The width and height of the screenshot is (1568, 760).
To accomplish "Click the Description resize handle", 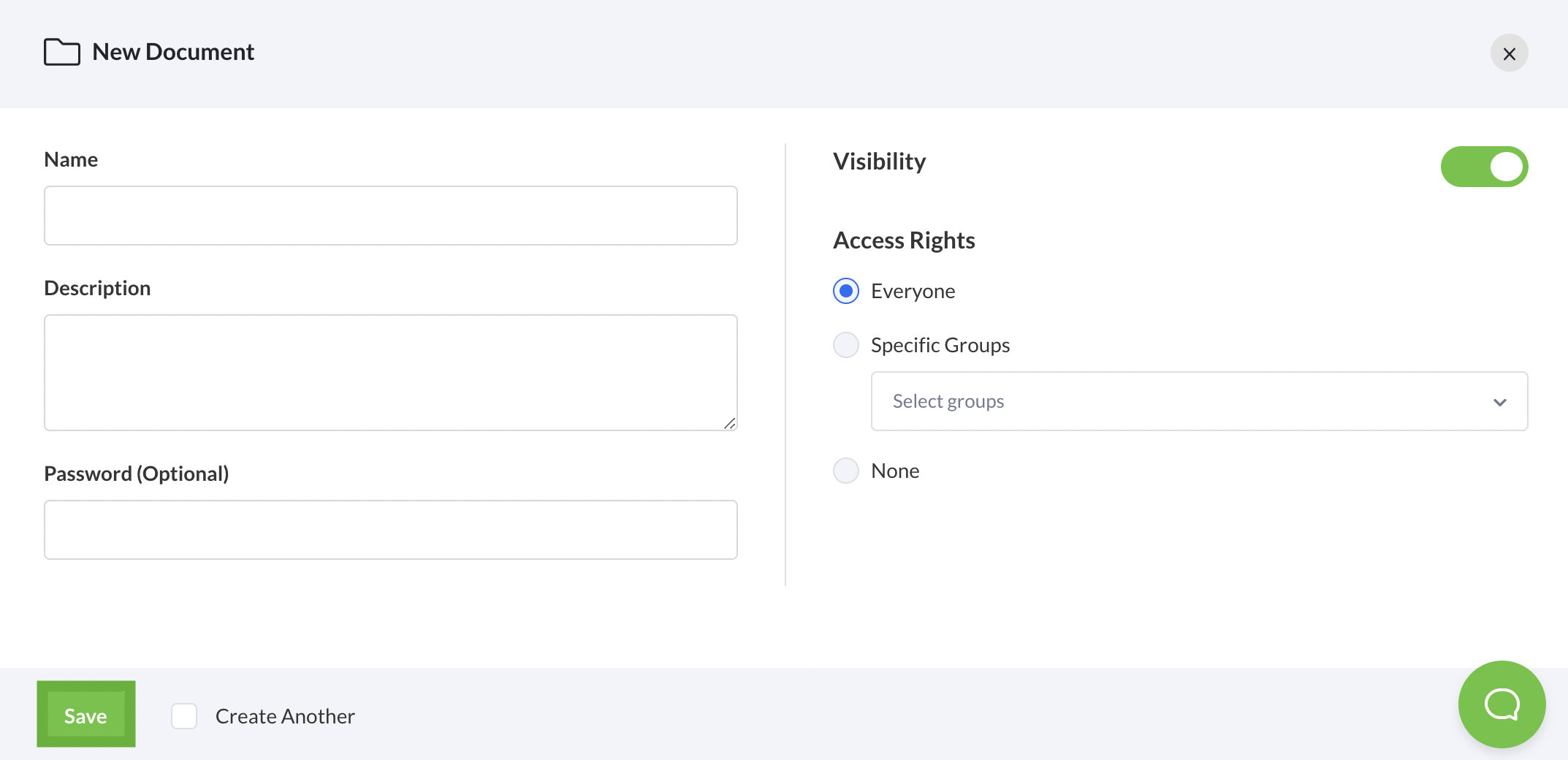I will [x=729, y=423].
